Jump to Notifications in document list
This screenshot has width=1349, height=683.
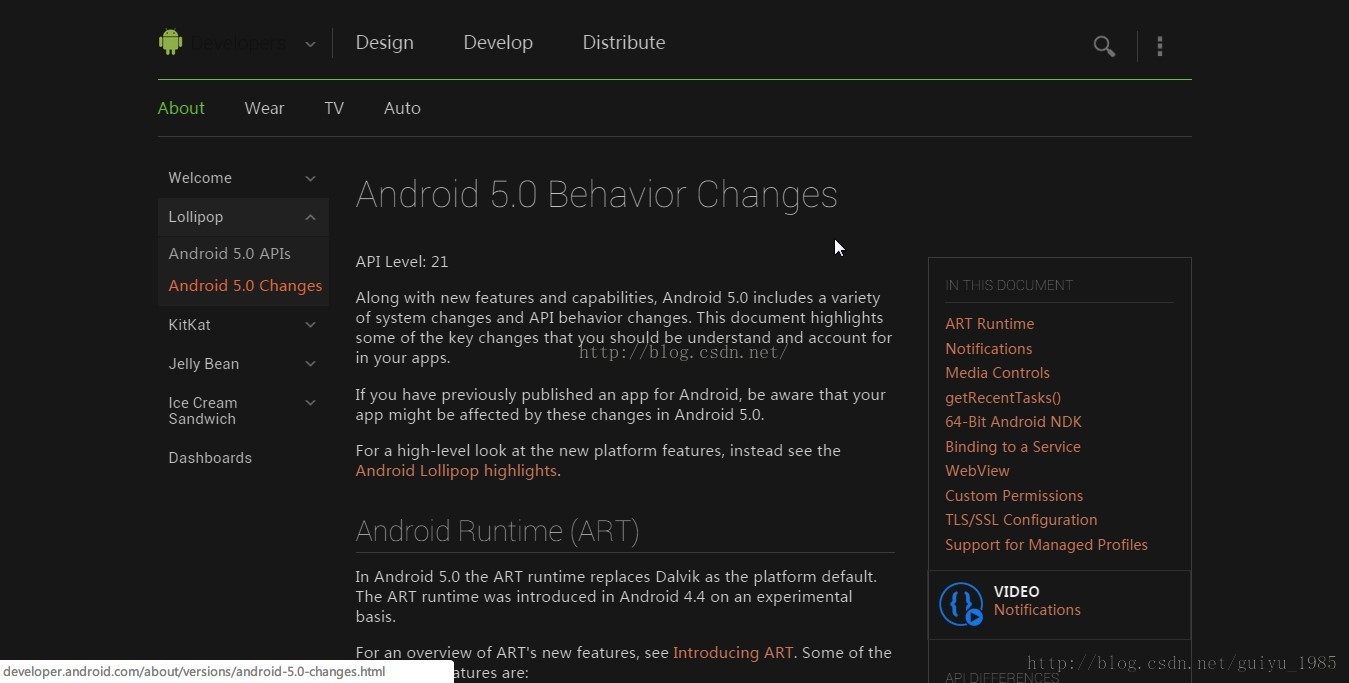coord(989,349)
